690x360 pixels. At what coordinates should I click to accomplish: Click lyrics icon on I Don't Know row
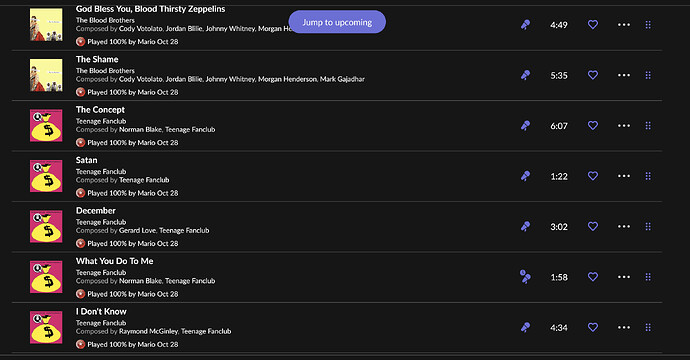click(x=525, y=327)
